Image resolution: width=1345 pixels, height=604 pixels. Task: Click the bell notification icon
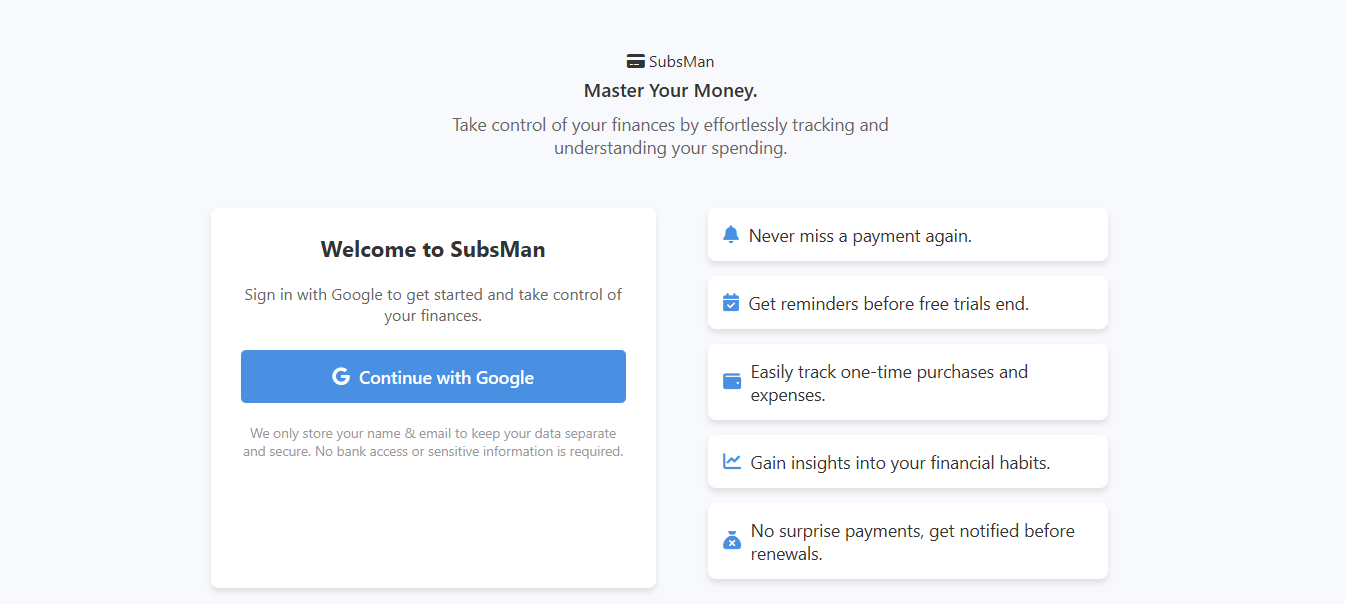pos(731,235)
